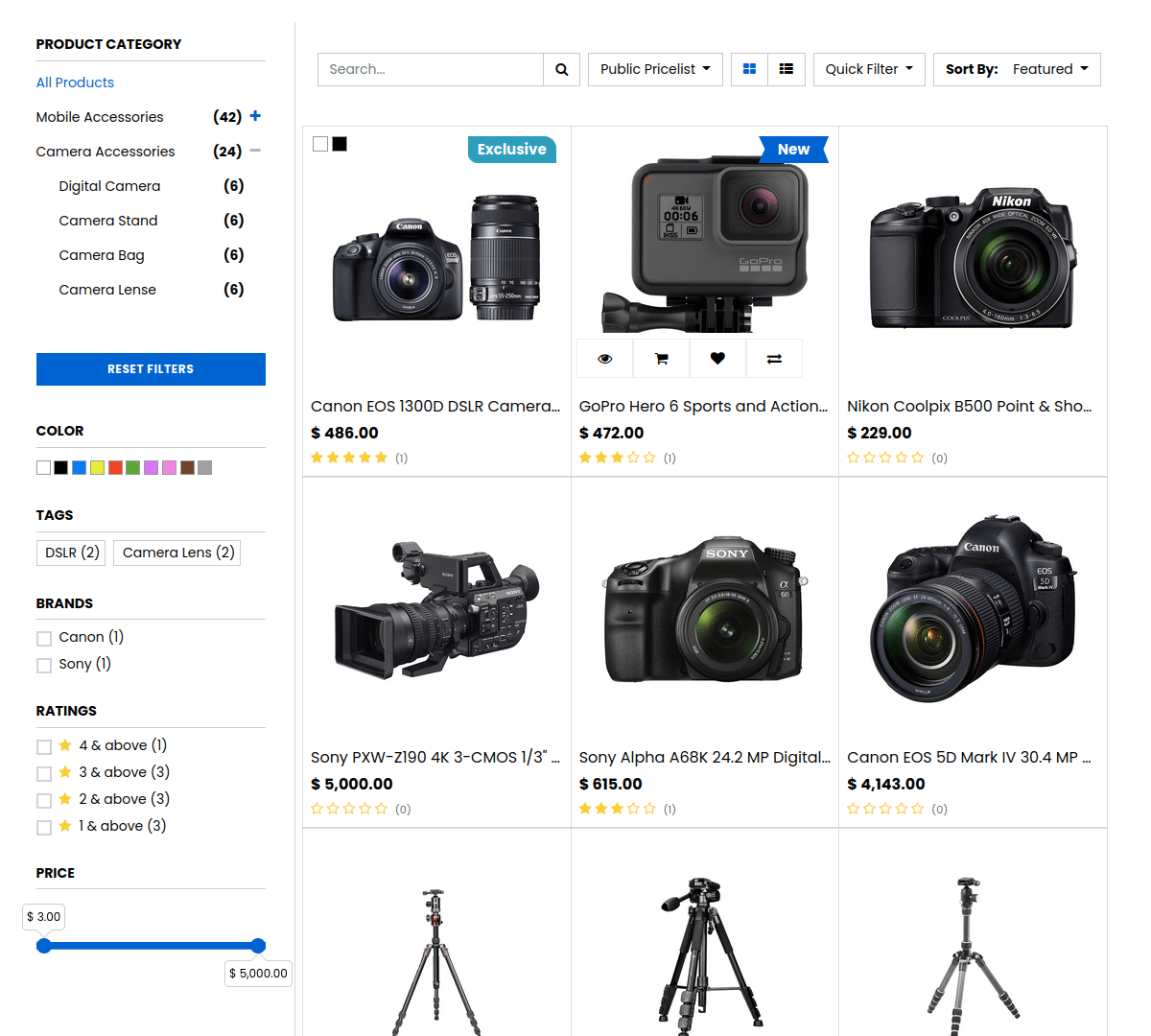Open Public Pricelist dropdown
The width and height of the screenshot is (1151, 1036).
pos(655,69)
